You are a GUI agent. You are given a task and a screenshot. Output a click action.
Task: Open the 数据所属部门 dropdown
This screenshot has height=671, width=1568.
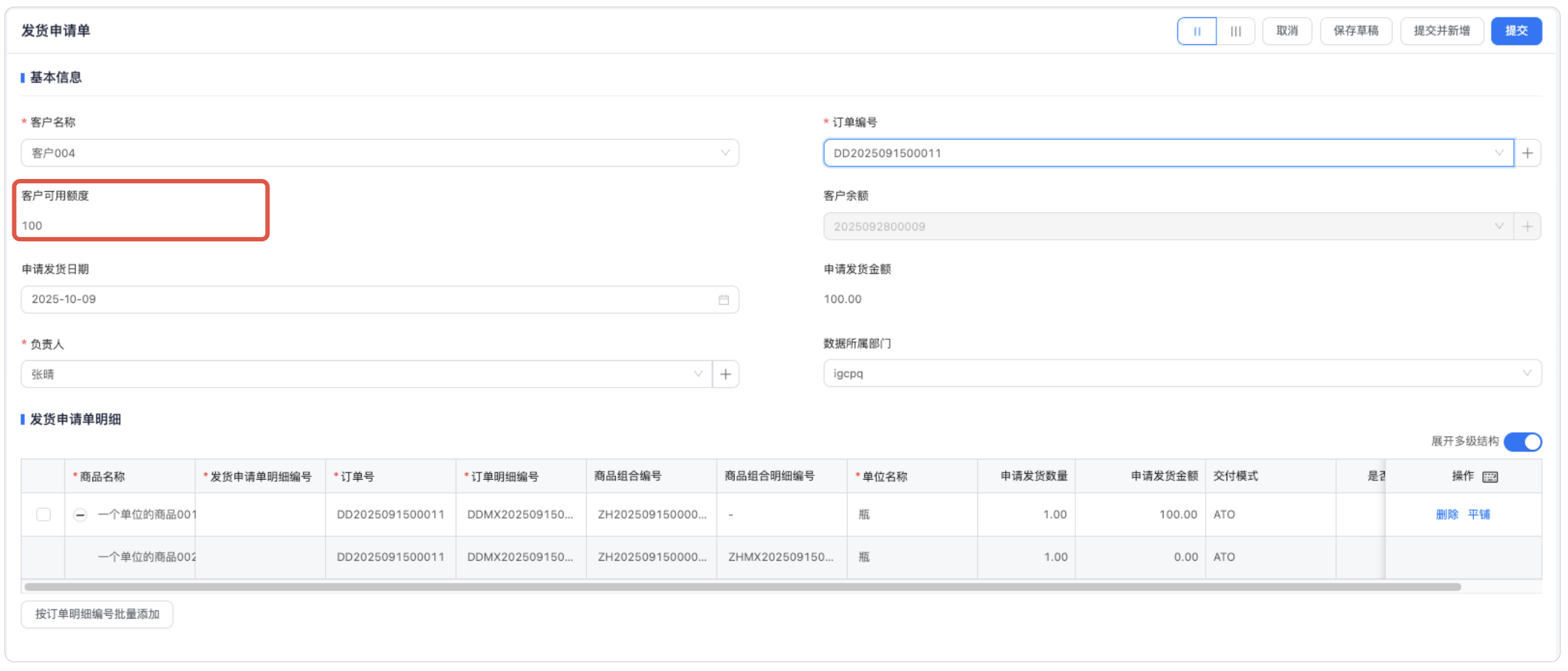[x=1182, y=374]
